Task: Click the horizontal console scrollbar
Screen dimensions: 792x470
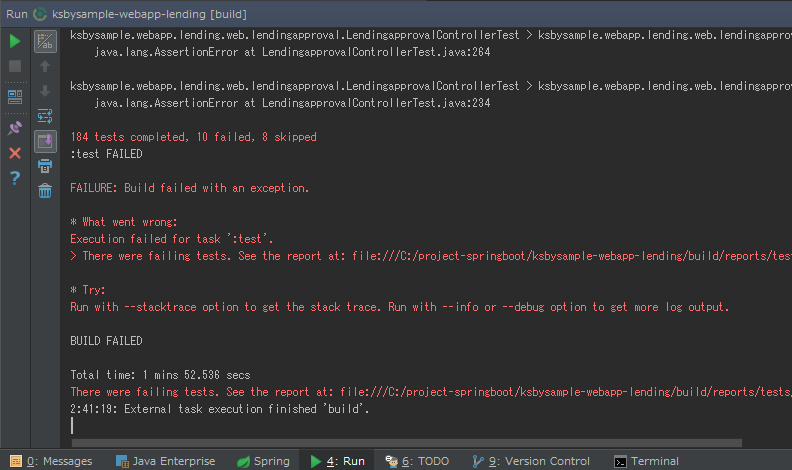Action: pos(407,443)
